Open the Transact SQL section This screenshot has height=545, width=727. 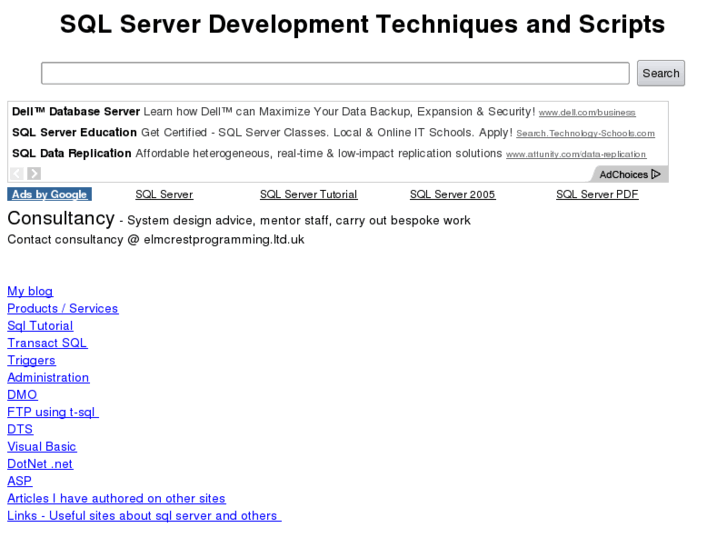tap(47, 343)
